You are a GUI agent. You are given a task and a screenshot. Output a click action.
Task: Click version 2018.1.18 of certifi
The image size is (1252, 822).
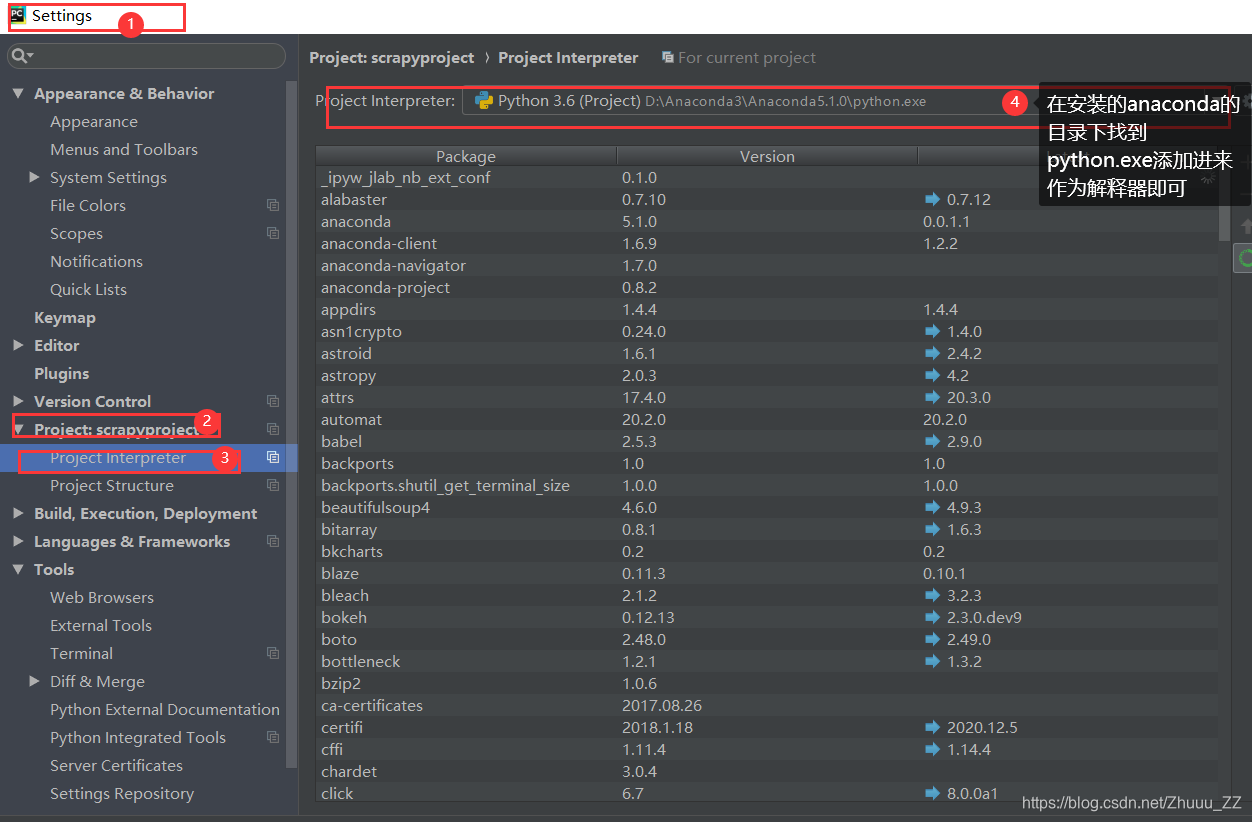[657, 727]
